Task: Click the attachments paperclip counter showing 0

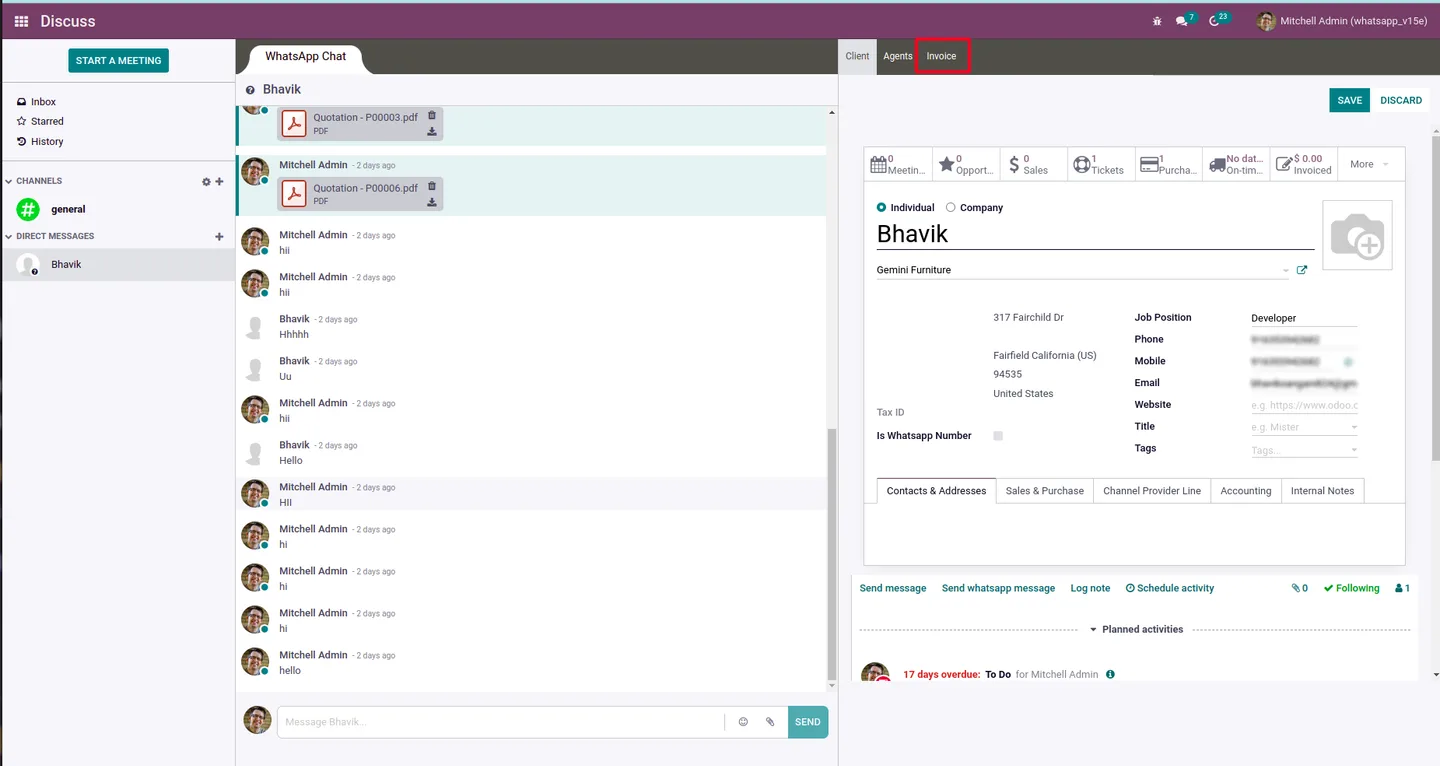Action: tap(1299, 588)
